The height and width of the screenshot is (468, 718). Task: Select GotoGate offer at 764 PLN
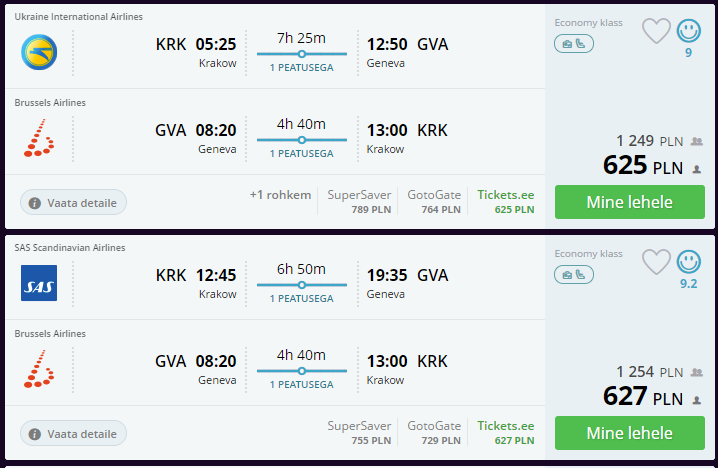coord(434,201)
